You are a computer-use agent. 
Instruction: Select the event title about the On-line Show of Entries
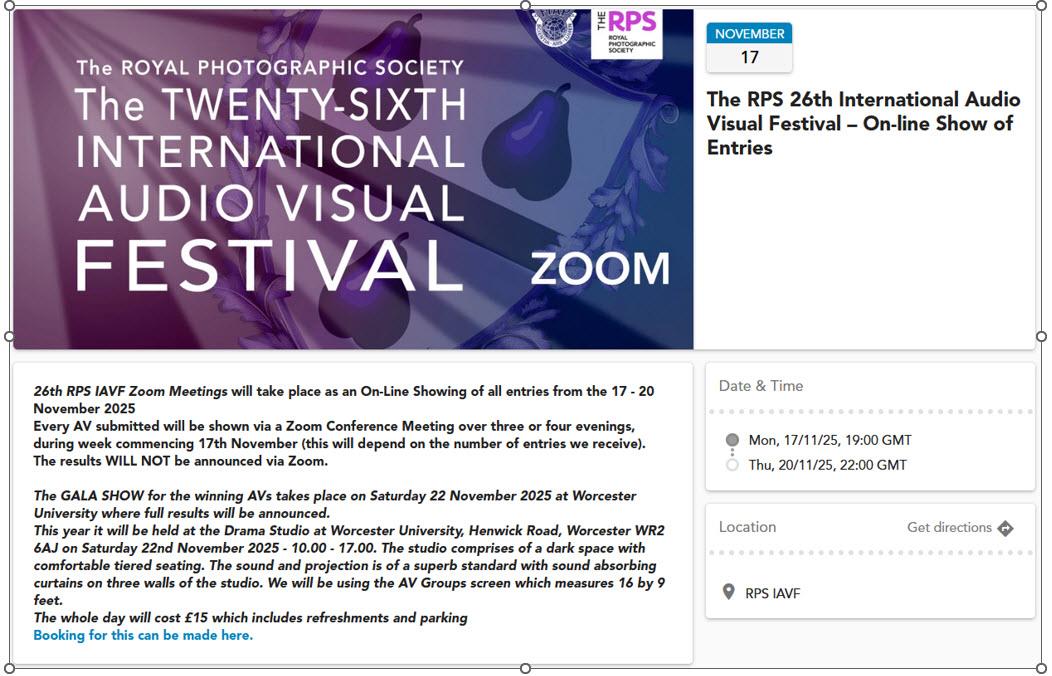(863, 123)
